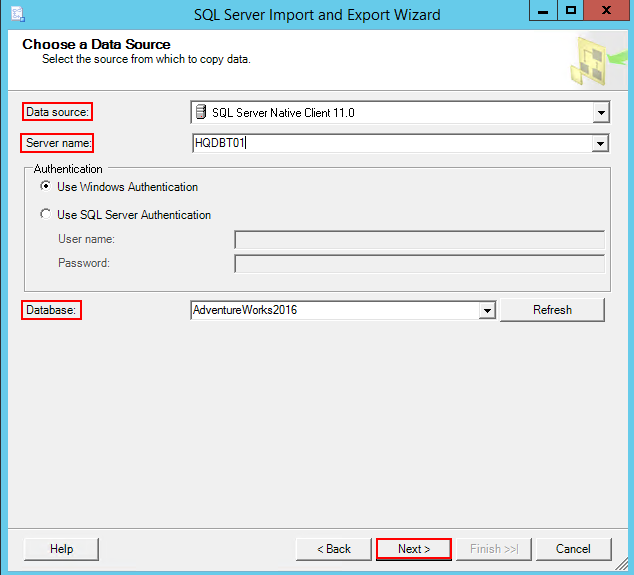Select Use Windows Authentication radio button

click(46, 186)
